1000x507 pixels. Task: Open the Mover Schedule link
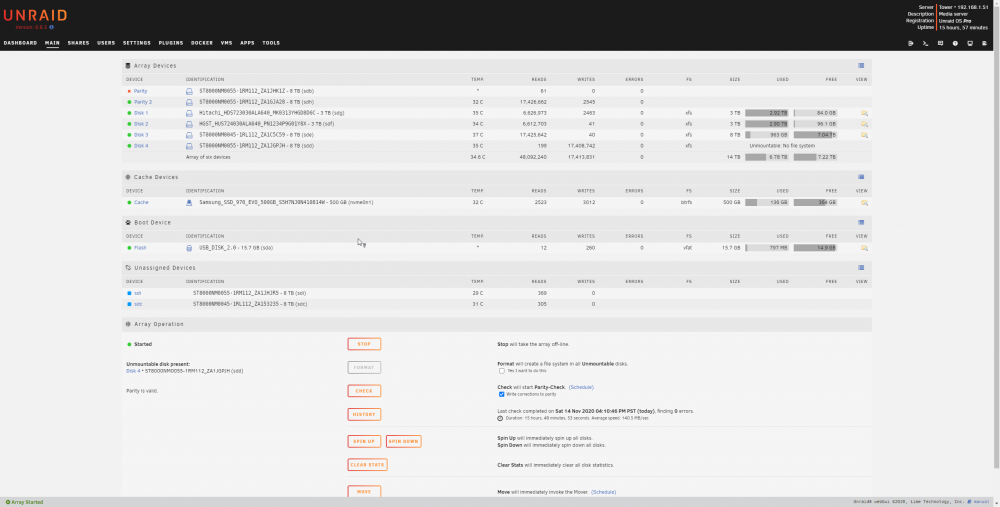603,492
